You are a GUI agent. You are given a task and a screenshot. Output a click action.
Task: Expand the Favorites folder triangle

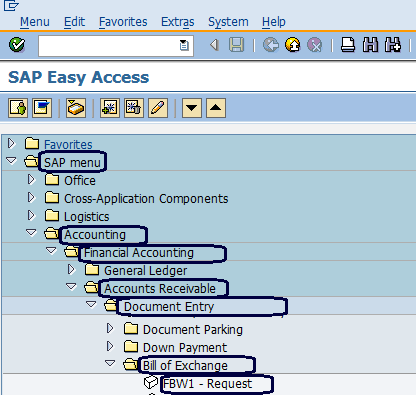pyautogui.click(x=12, y=144)
